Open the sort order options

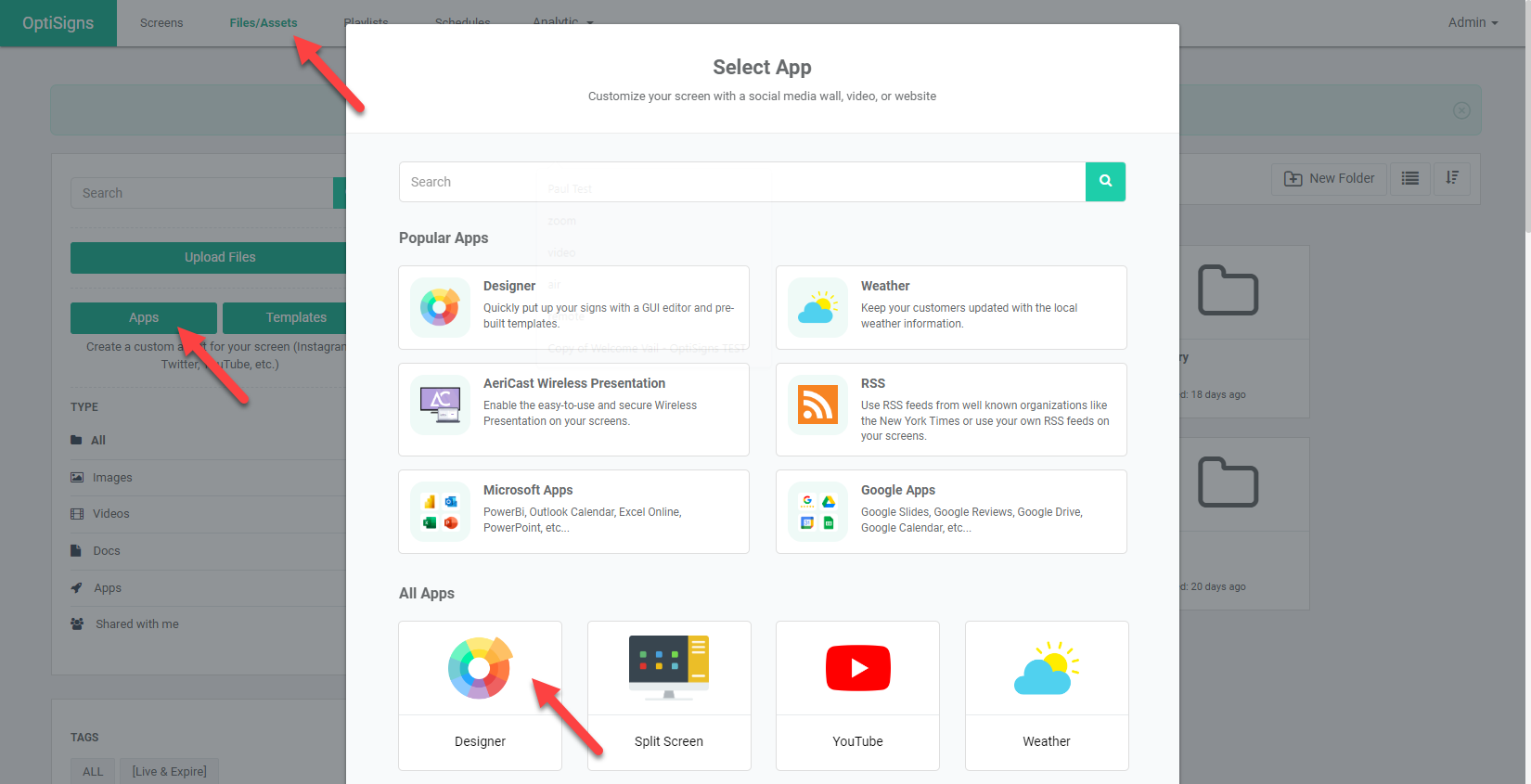coord(1452,178)
